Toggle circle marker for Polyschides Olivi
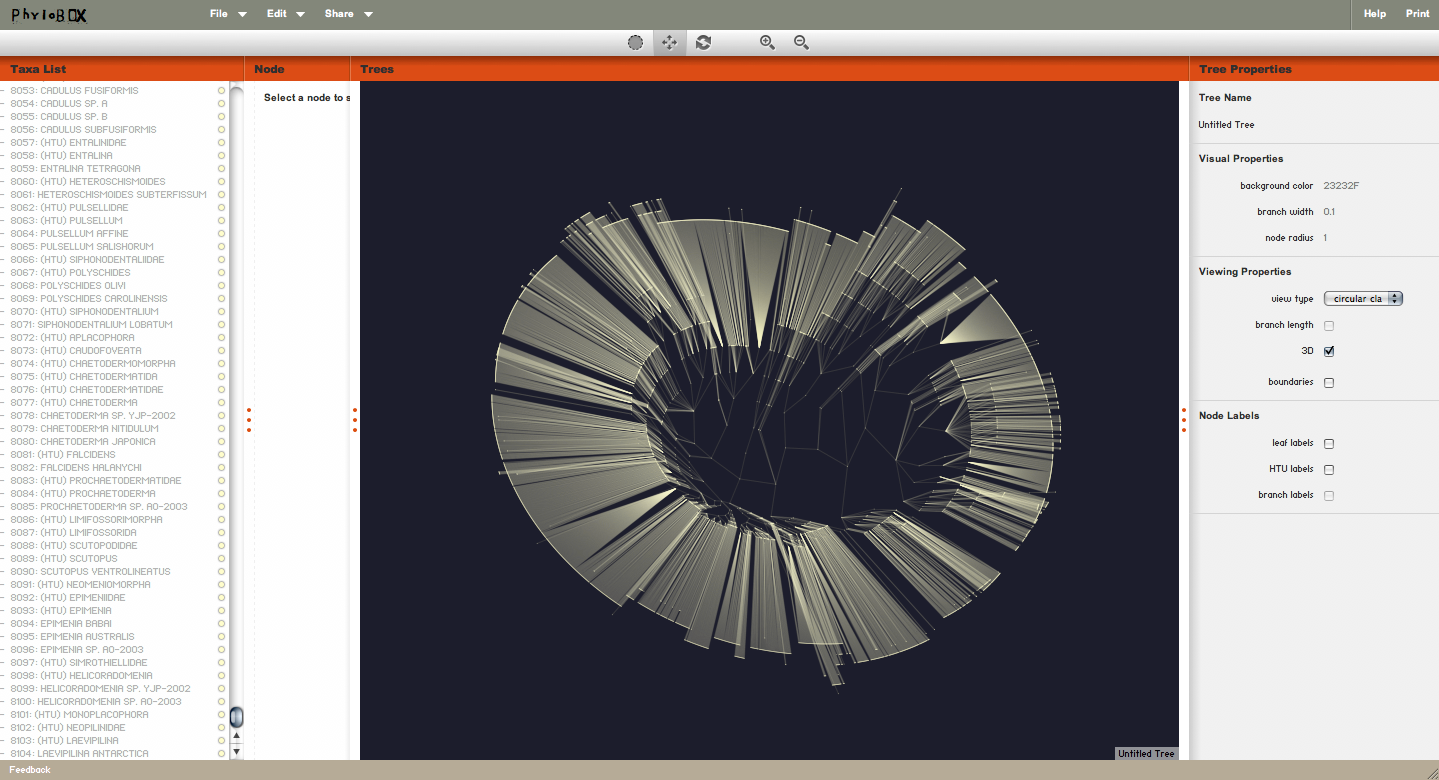Viewport: 1439px width, 780px height. [x=221, y=285]
